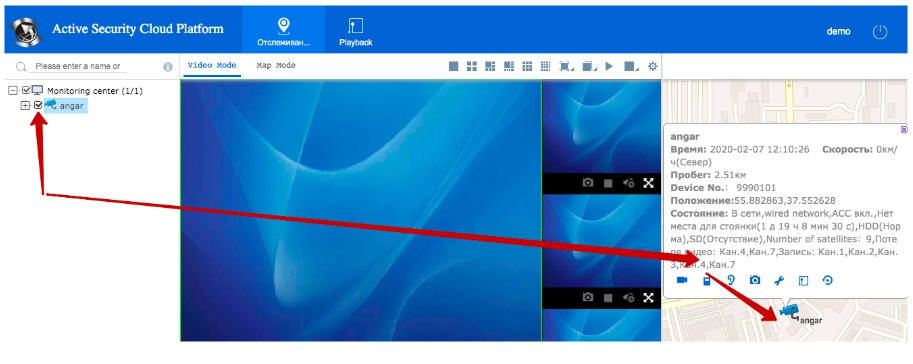Screen dimensions: 913x364
Task: Open video toolbar settings gear
Action: 653,66
